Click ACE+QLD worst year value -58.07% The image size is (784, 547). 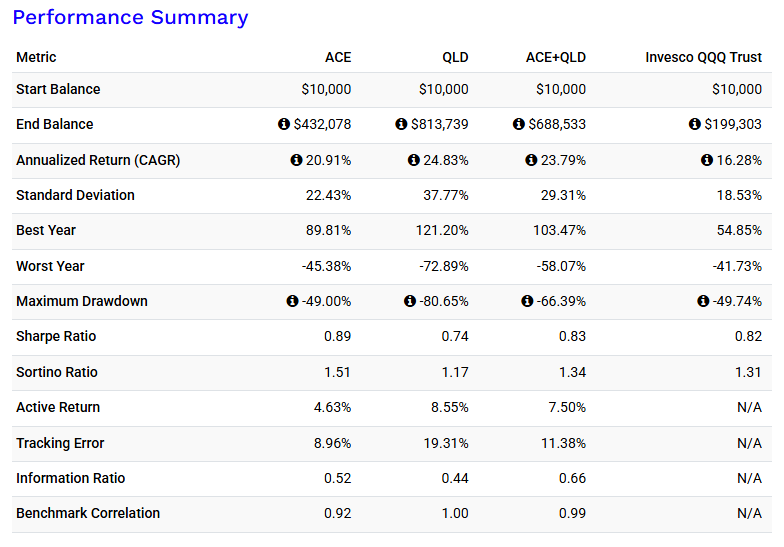pyautogui.click(x=562, y=266)
